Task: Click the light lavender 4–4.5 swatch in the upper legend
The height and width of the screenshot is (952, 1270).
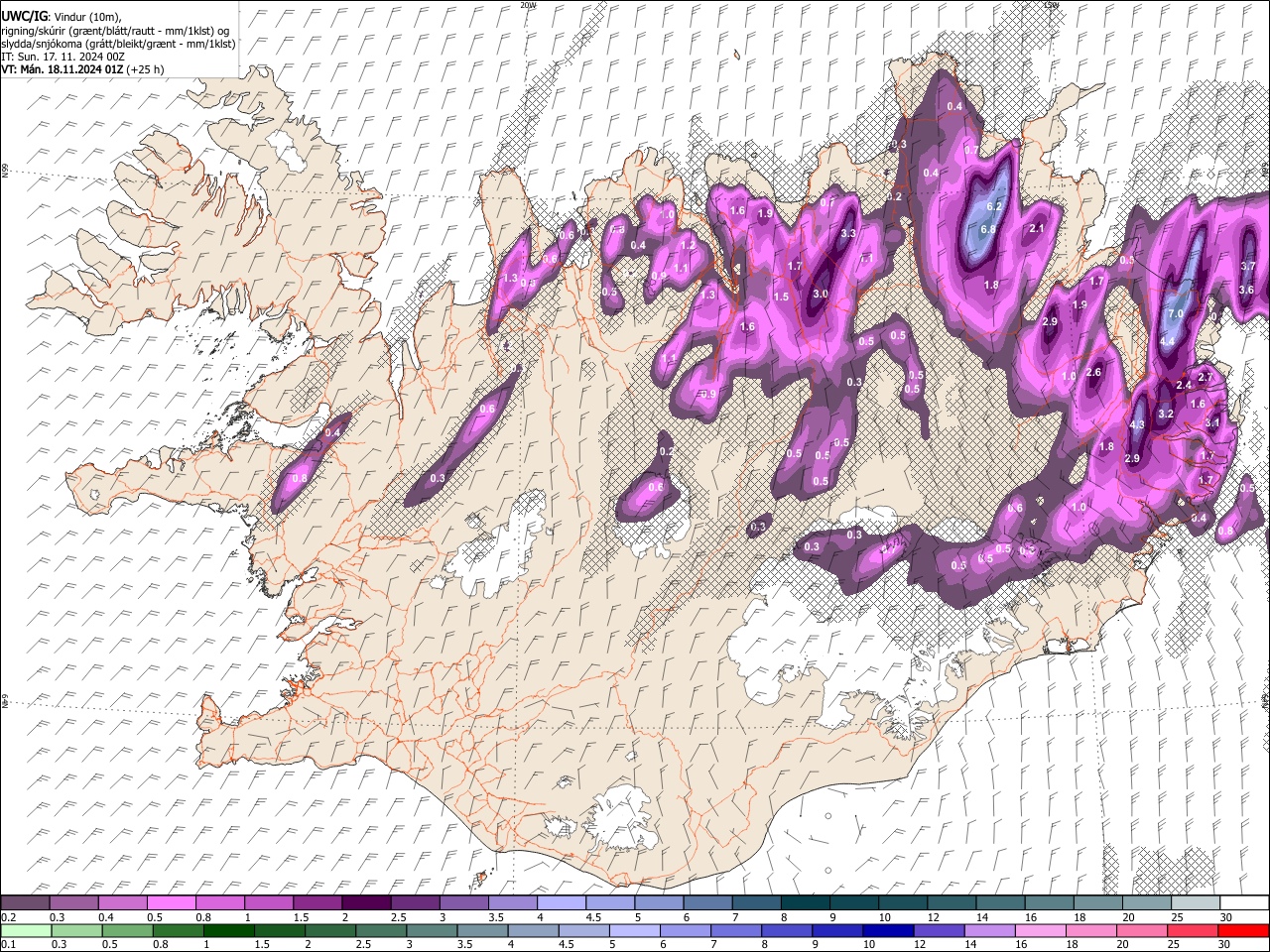Action: [562, 903]
